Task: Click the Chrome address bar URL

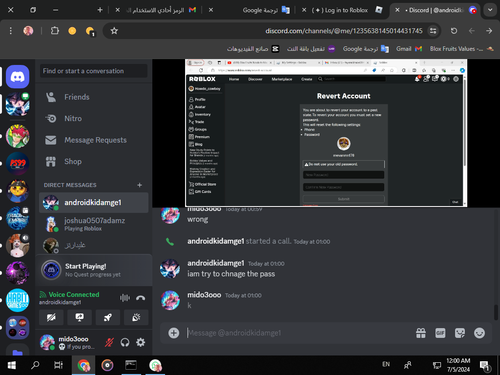Action: [344, 31]
